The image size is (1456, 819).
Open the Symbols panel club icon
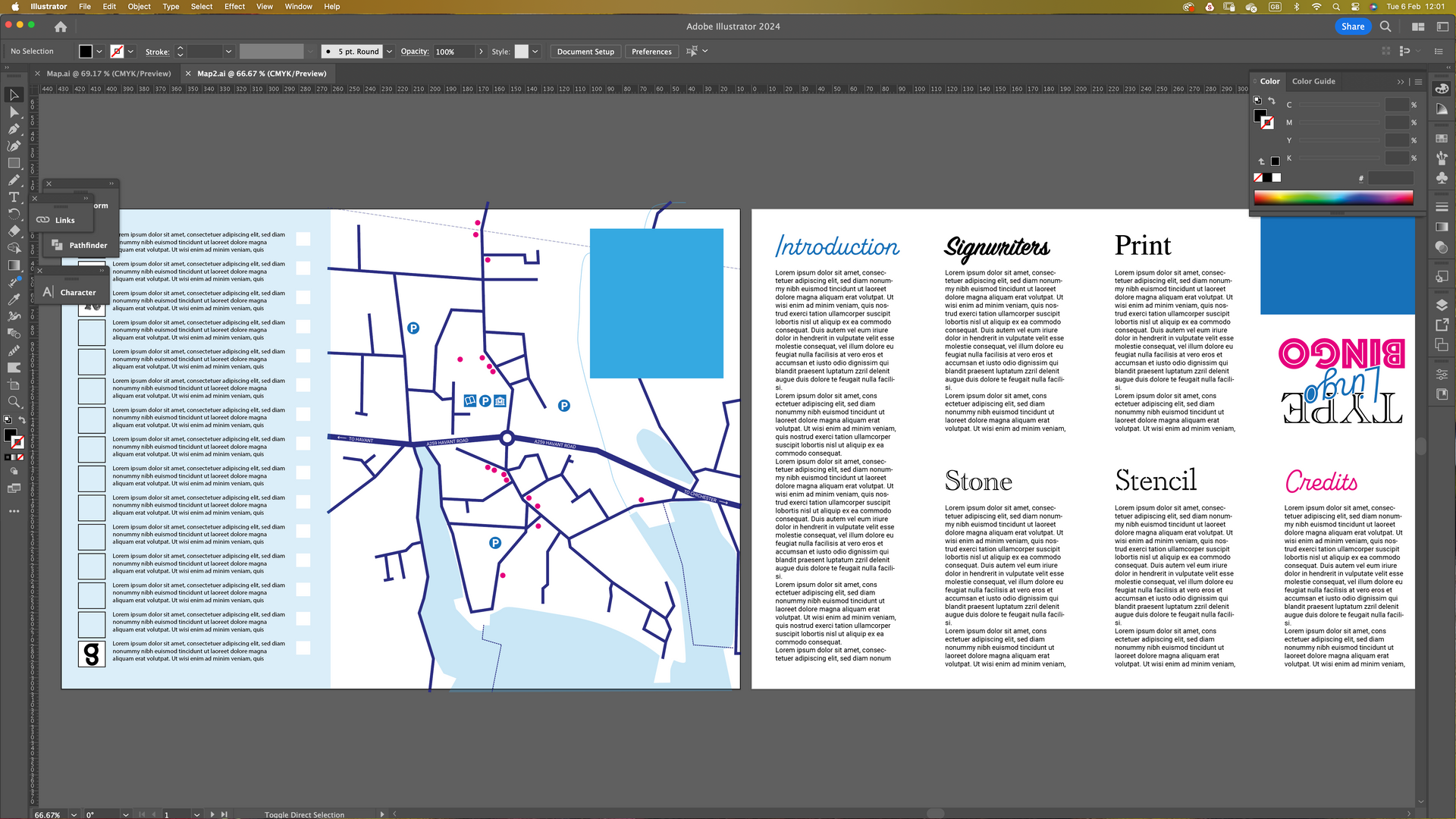[1442, 177]
